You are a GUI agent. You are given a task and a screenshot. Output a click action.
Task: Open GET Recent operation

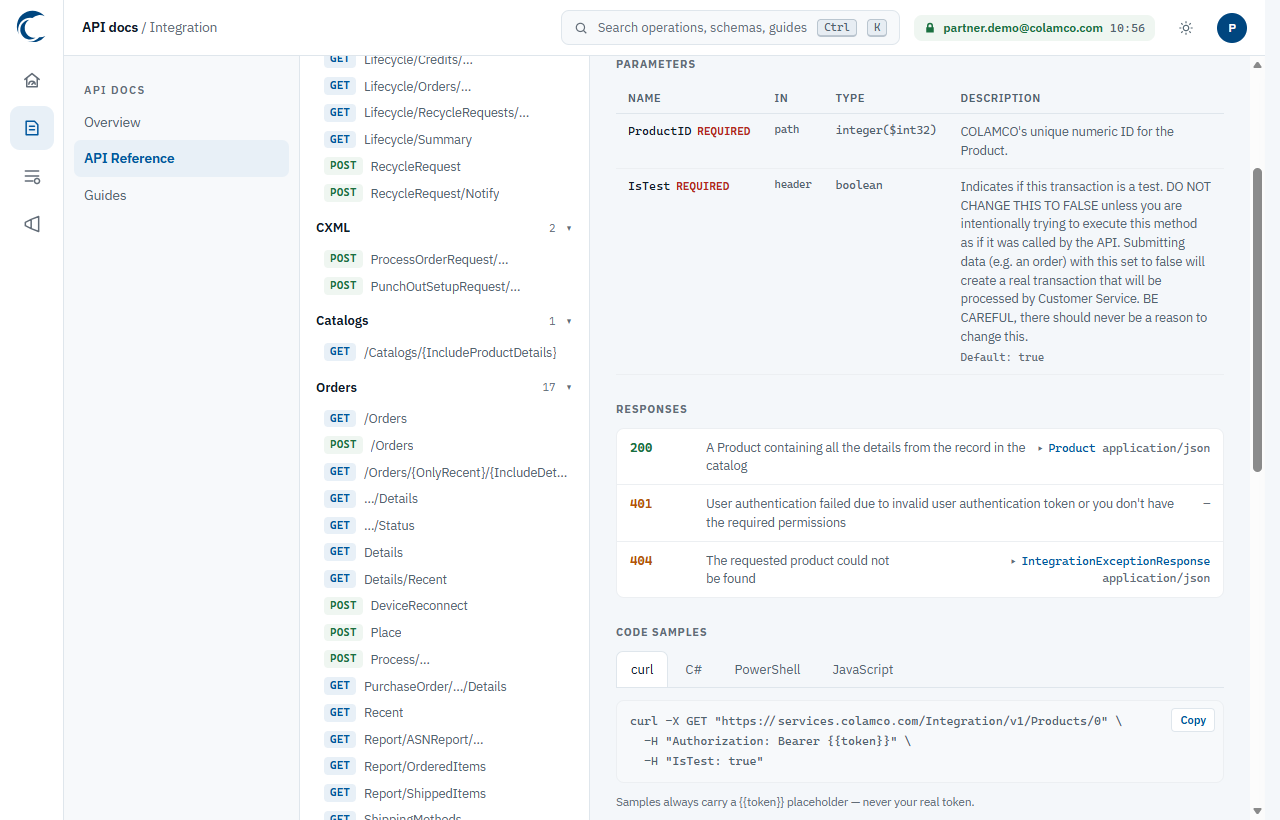pos(445,713)
